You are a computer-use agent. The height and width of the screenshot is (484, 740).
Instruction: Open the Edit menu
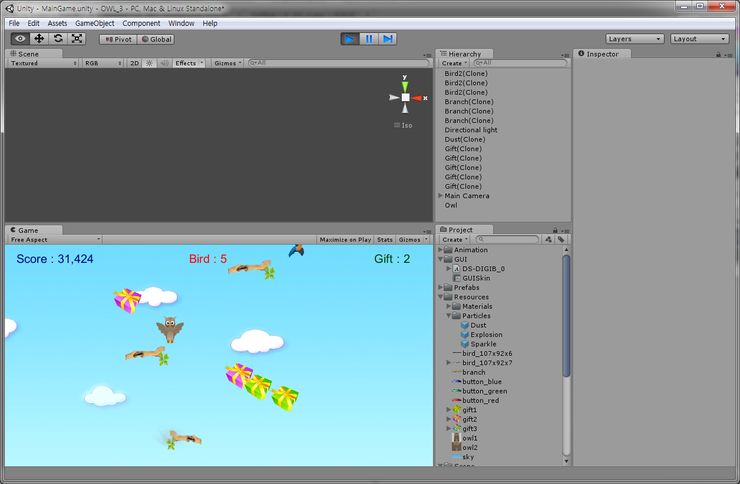pos(34,23)
